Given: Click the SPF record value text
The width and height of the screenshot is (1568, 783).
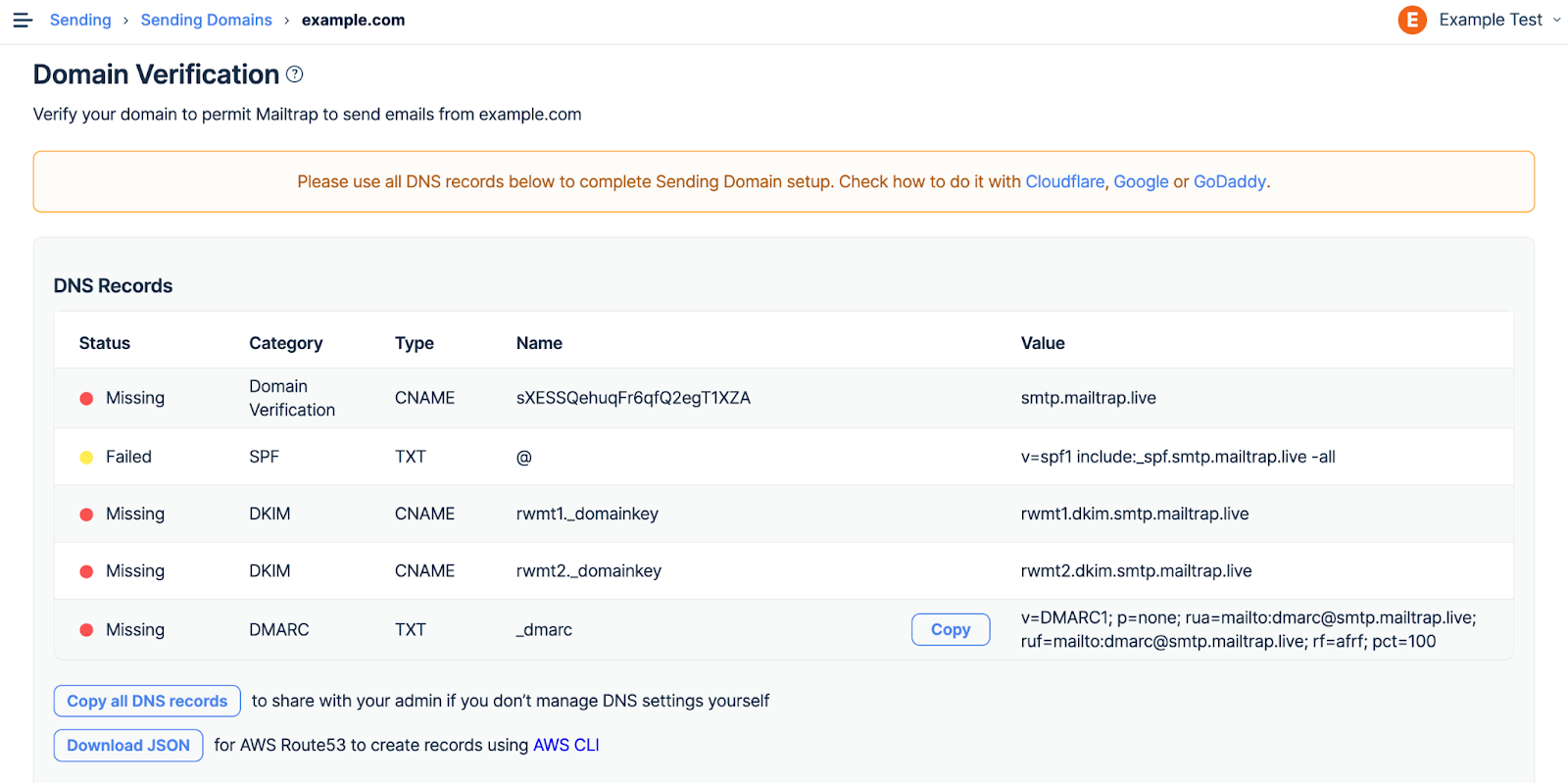Looking at the screenshot, I should pos(1177,457).
